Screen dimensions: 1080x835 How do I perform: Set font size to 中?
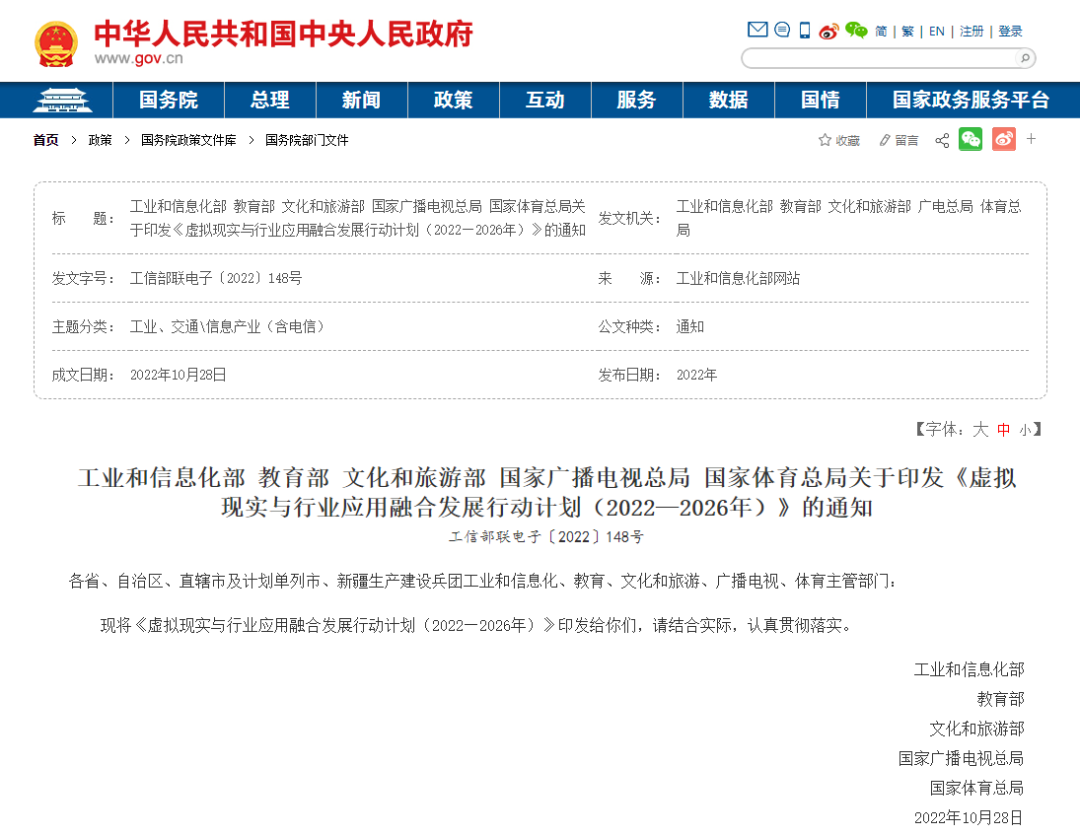1004,430
